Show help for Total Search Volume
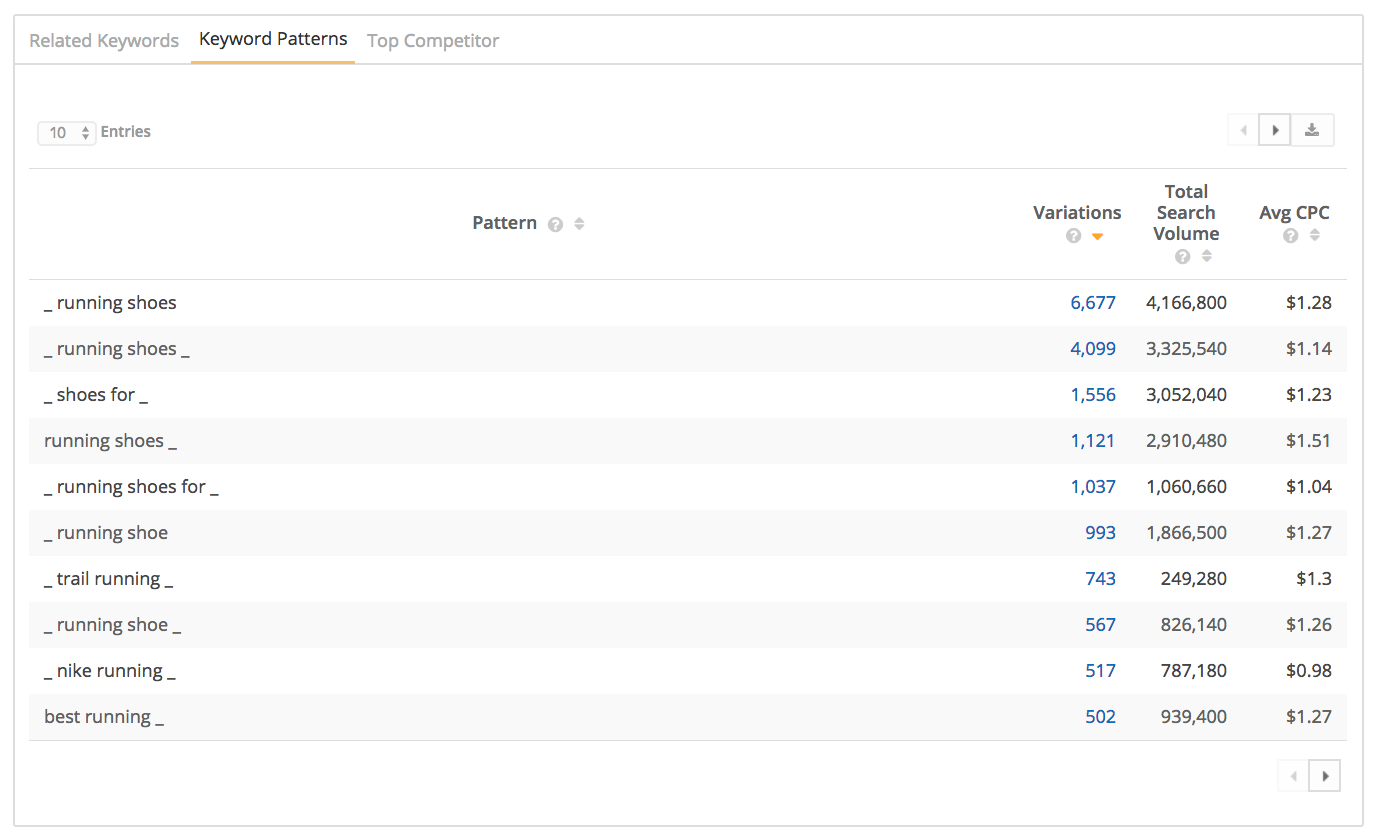 (1183, 257)
